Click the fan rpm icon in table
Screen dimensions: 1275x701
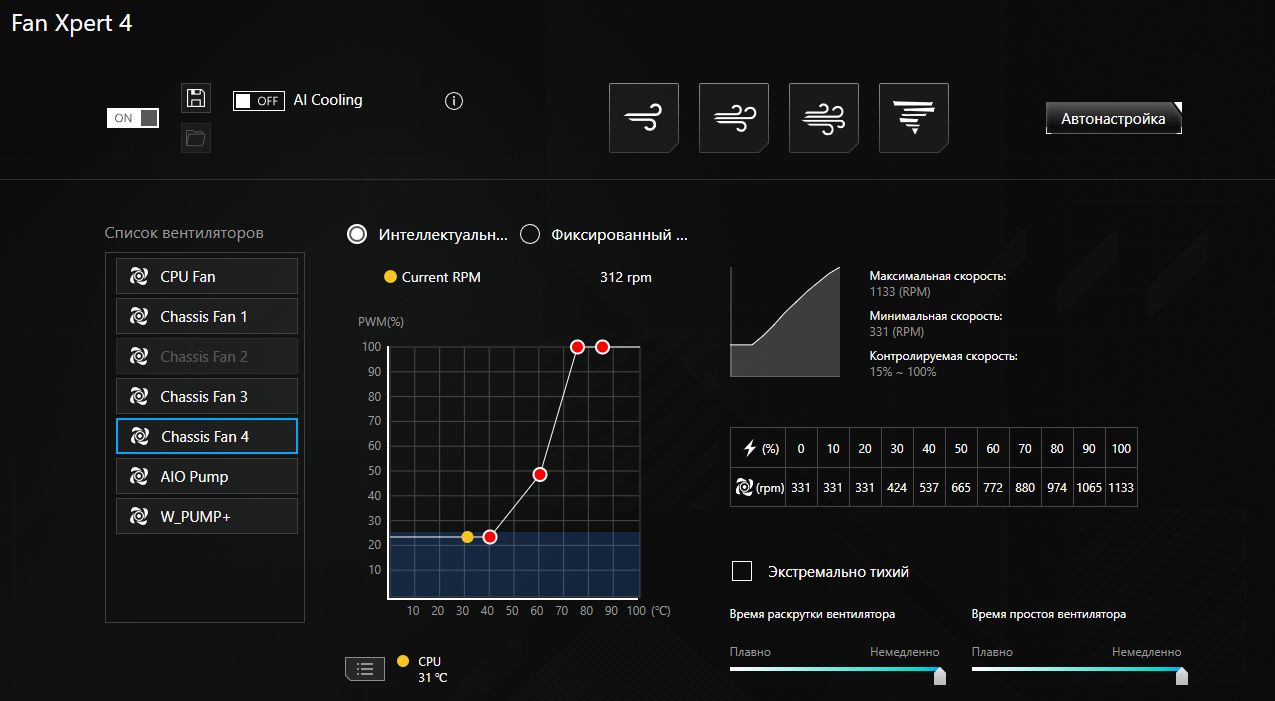(744, 488)
